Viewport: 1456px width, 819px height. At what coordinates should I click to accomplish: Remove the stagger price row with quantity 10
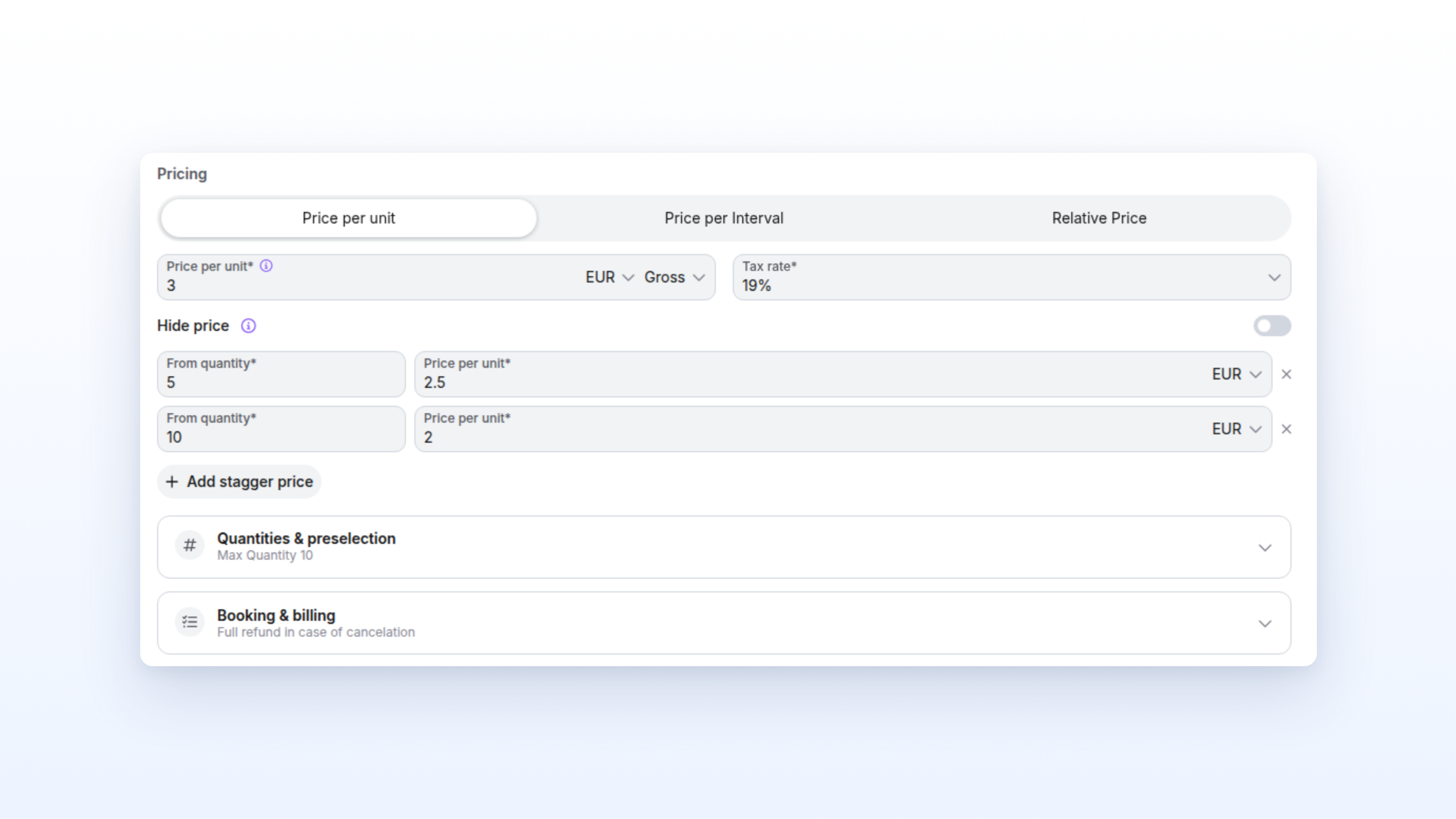pyautogui.click(x=1286, y=429)
